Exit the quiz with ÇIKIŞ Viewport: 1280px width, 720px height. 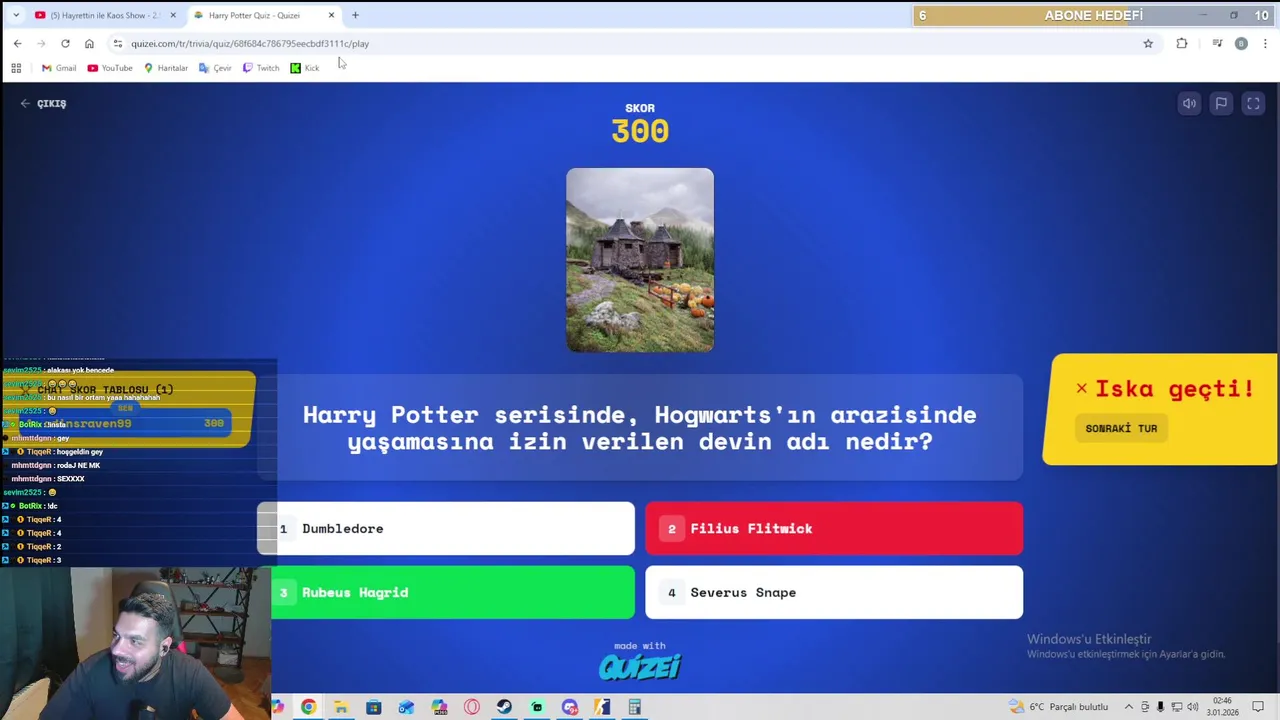pyautogui.click(x=43, y=103)
